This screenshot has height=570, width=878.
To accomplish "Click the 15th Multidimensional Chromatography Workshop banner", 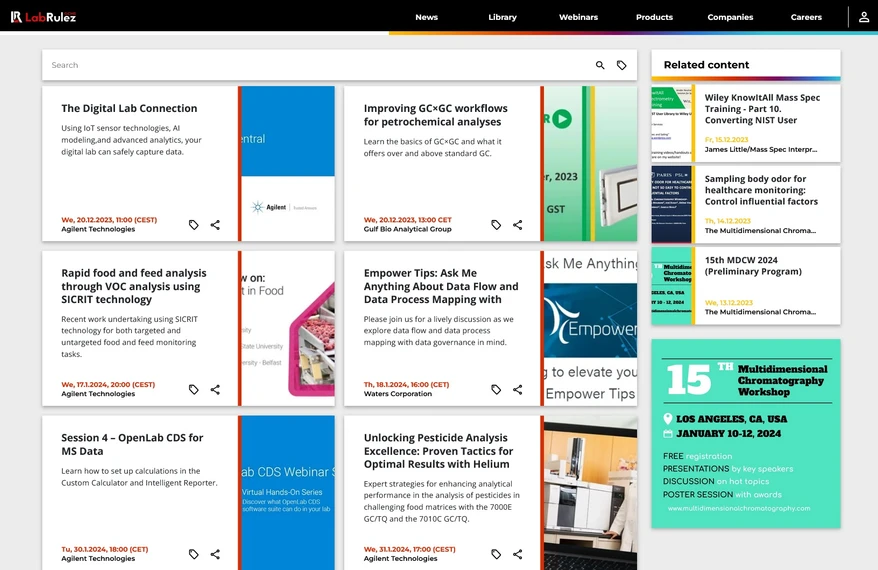I will 746,433.
